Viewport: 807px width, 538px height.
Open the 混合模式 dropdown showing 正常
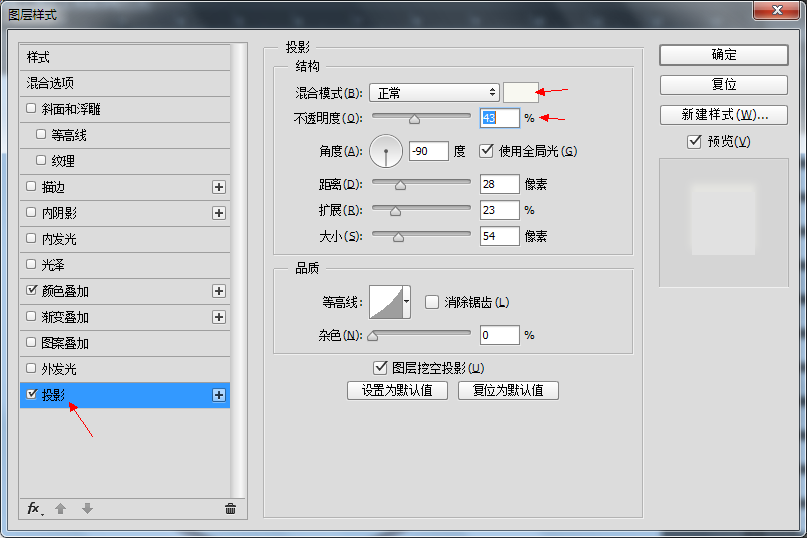tap(434, 93)
